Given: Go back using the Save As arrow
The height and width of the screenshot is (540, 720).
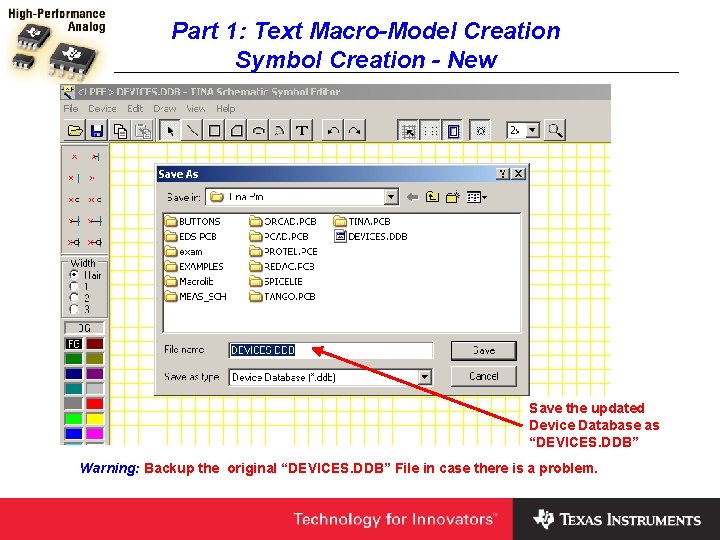Looking at the screenshot, I should click(x=412, y=197).
